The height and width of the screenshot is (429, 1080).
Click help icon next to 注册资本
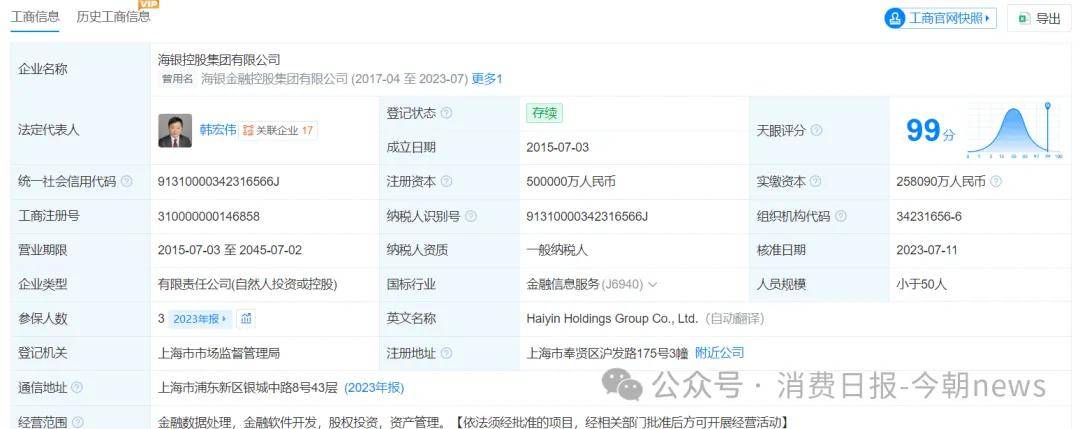tap(446, 181)
